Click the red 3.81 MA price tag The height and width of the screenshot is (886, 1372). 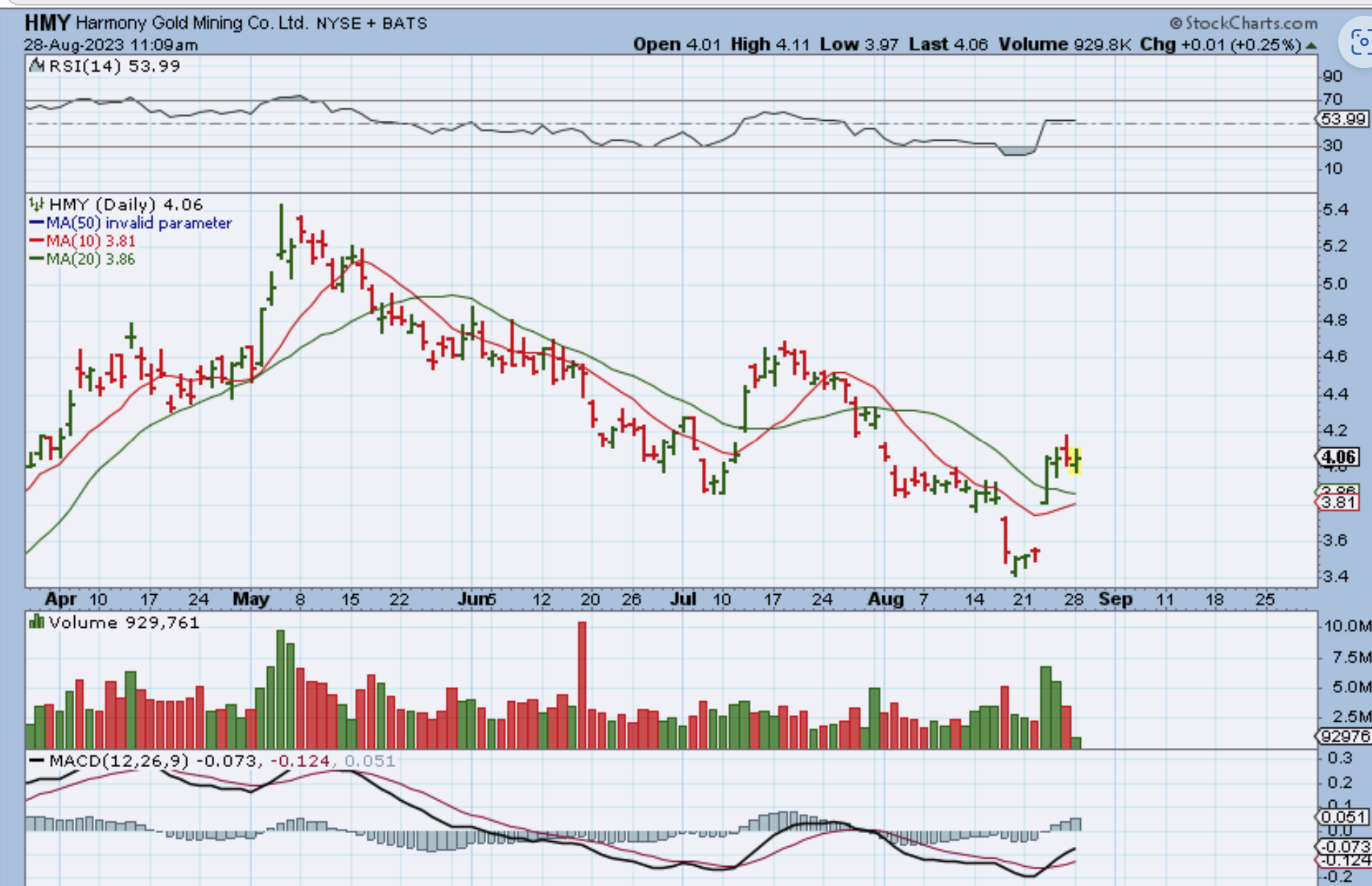click(x=1338, y=503)
